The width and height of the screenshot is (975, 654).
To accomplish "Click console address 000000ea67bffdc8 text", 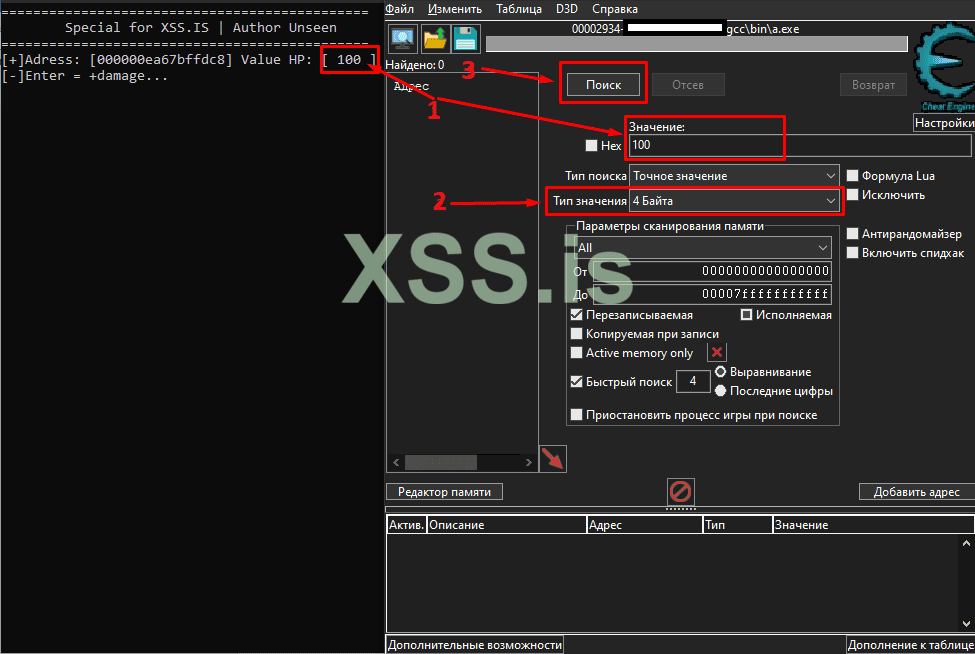I will tap(160, 60).
